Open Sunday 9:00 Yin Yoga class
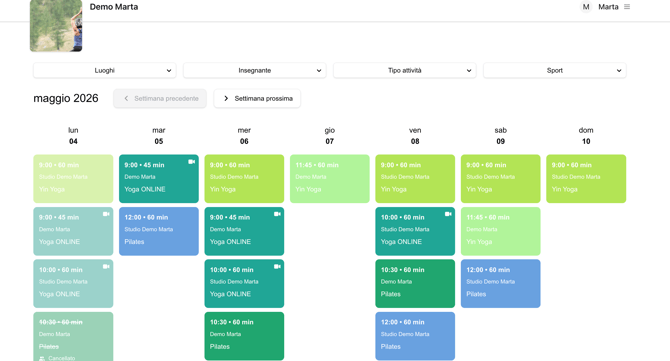 (586, 179)
